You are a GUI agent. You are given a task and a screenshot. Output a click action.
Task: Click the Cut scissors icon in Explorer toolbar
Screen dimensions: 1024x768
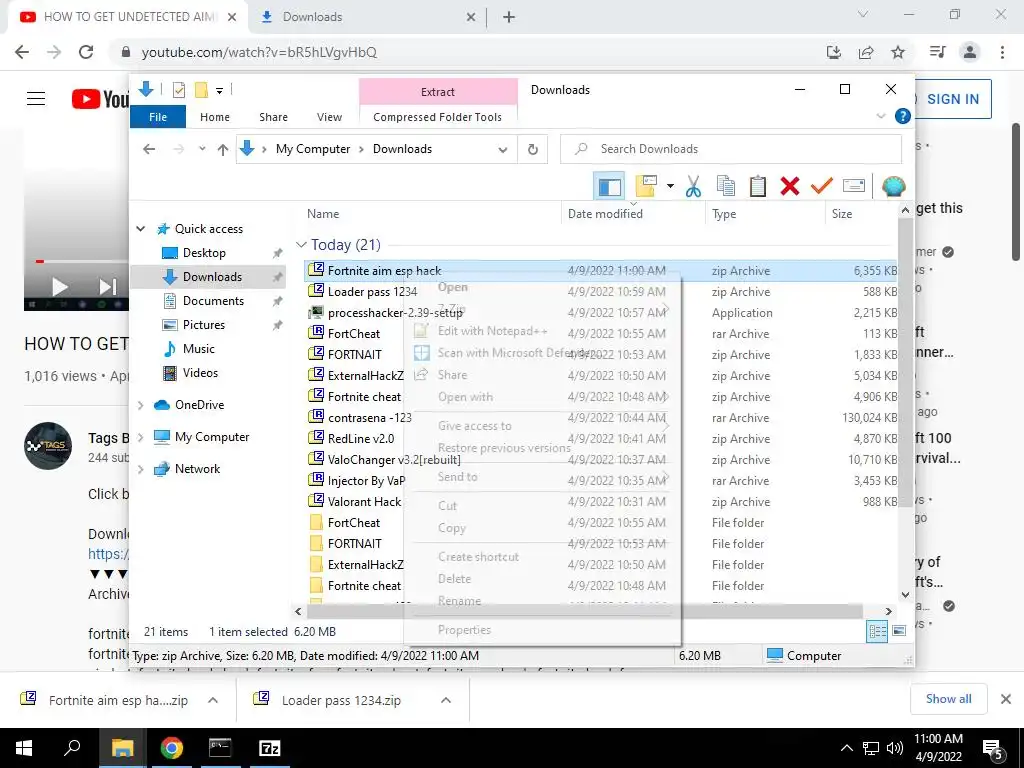click(693, 186)
